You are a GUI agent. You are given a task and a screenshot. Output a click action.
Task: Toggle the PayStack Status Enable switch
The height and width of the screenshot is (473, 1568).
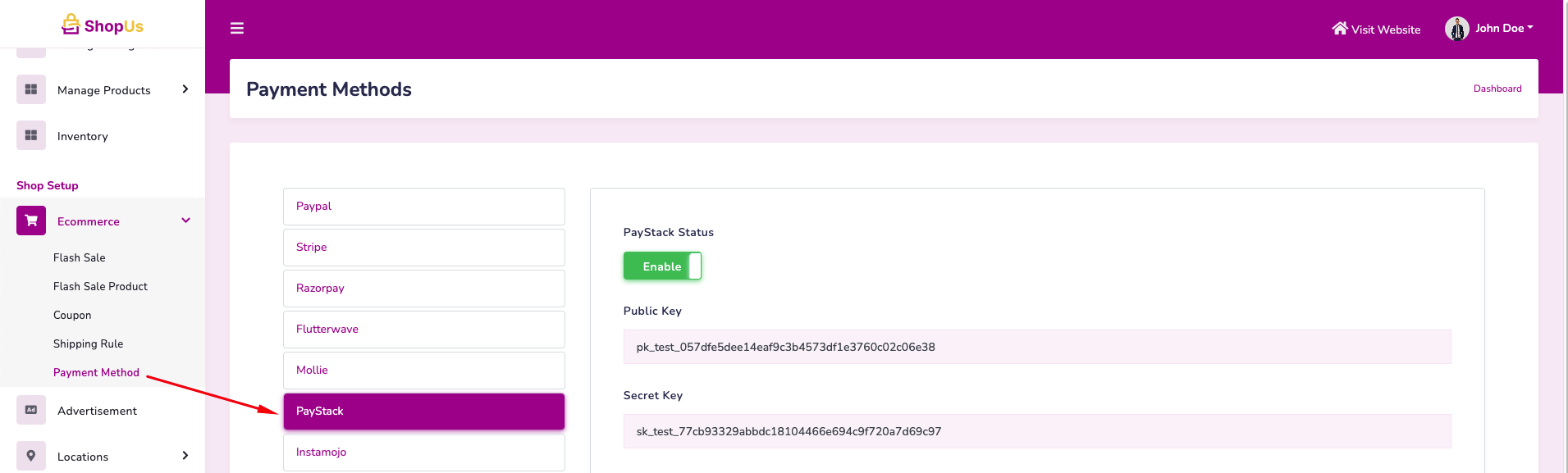[662, 266]
